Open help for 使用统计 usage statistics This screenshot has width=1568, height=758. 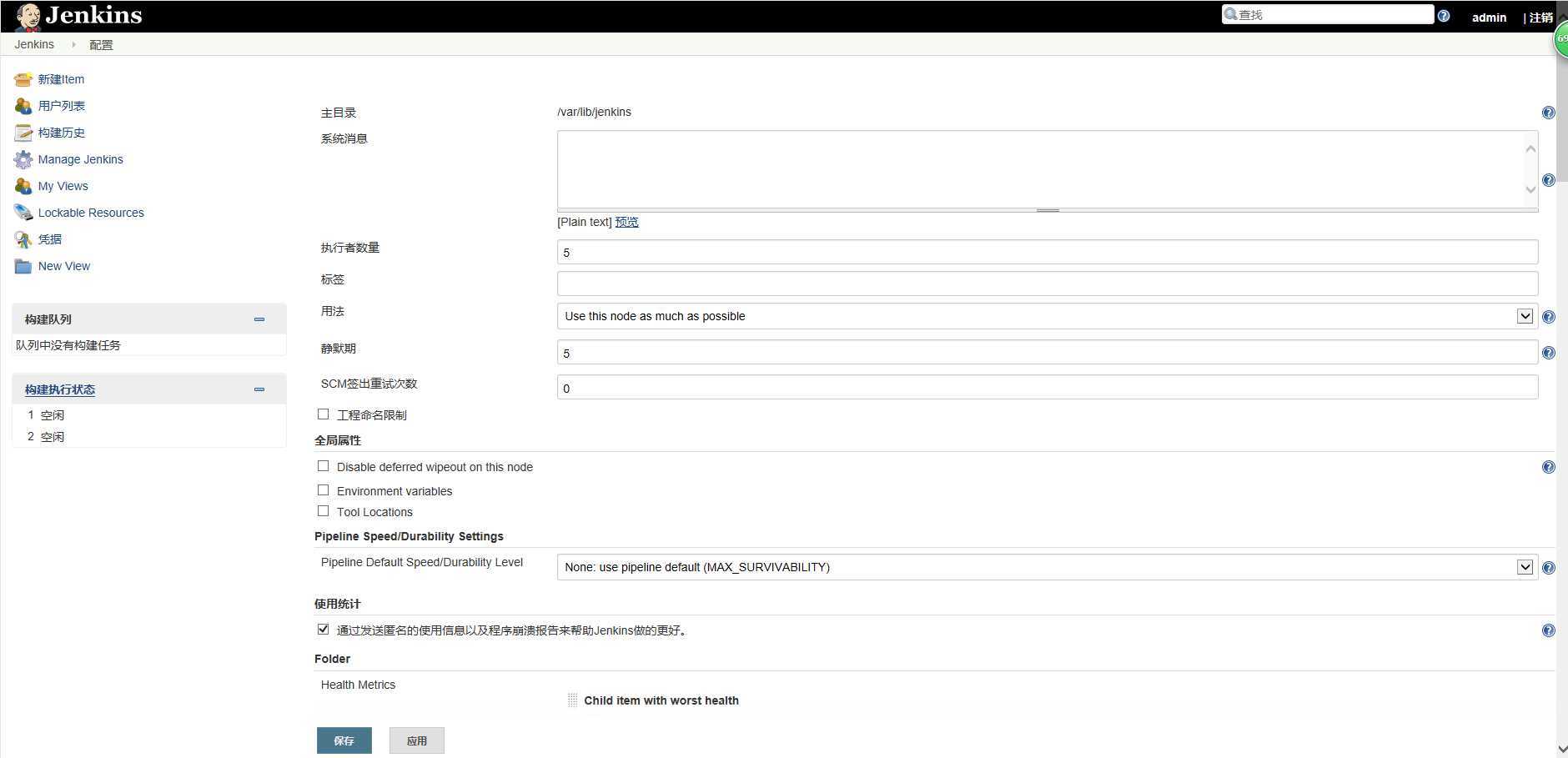point(1548,630)
